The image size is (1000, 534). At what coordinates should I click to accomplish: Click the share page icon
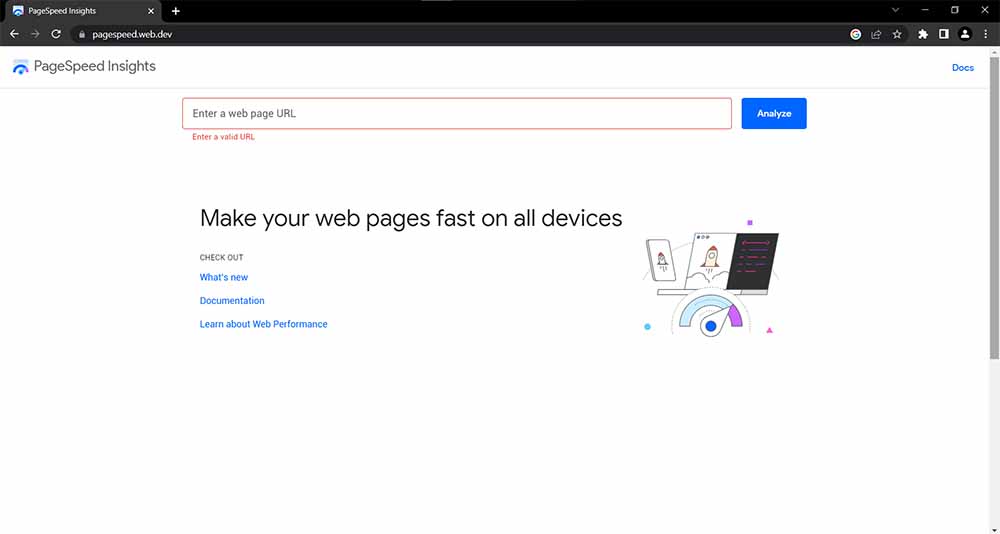[x=876, y=34]
